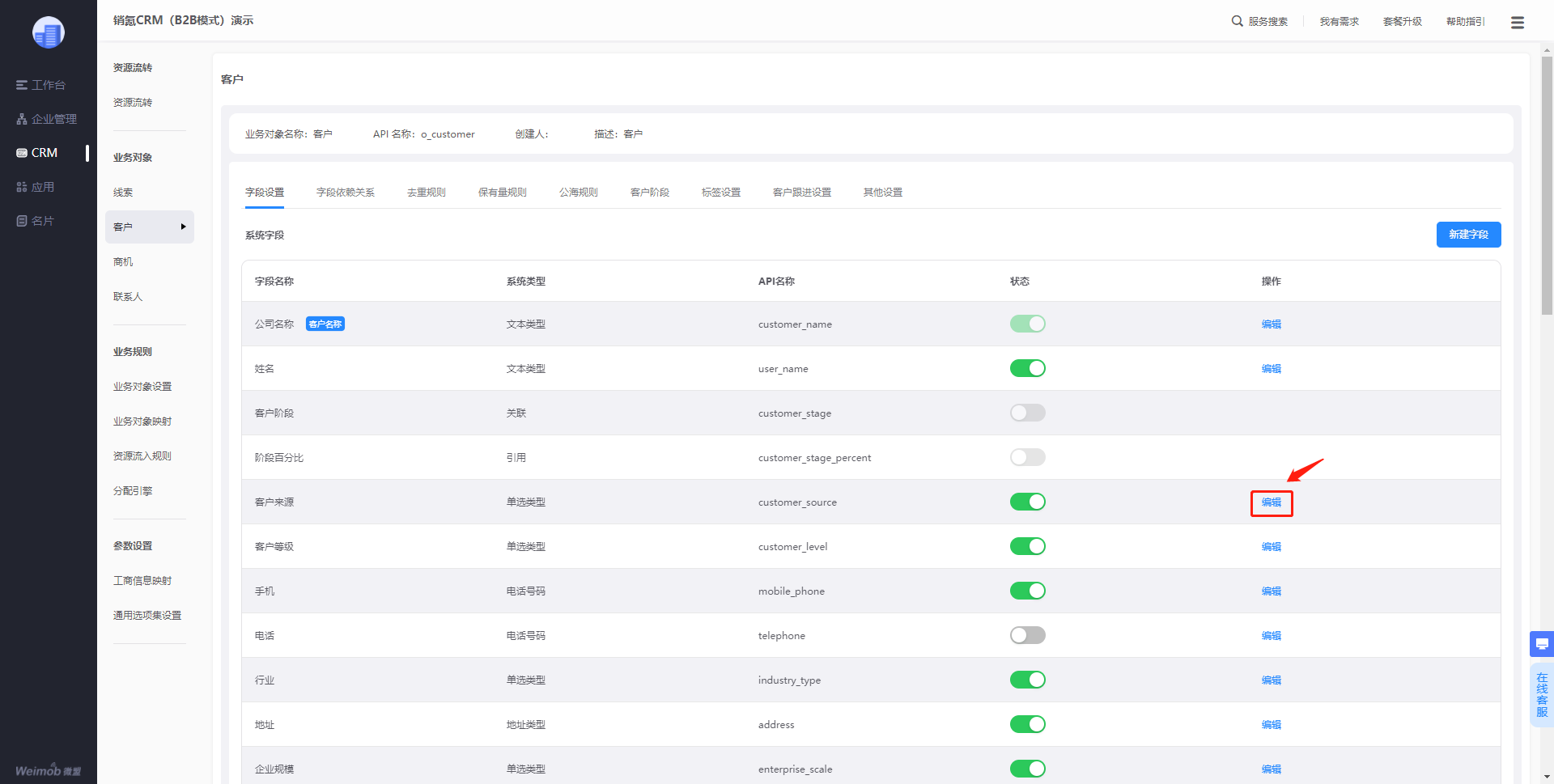Open 资源流入规则 menu item
This screenshot has height=784, width=1554.
click(x=142, y=456)
